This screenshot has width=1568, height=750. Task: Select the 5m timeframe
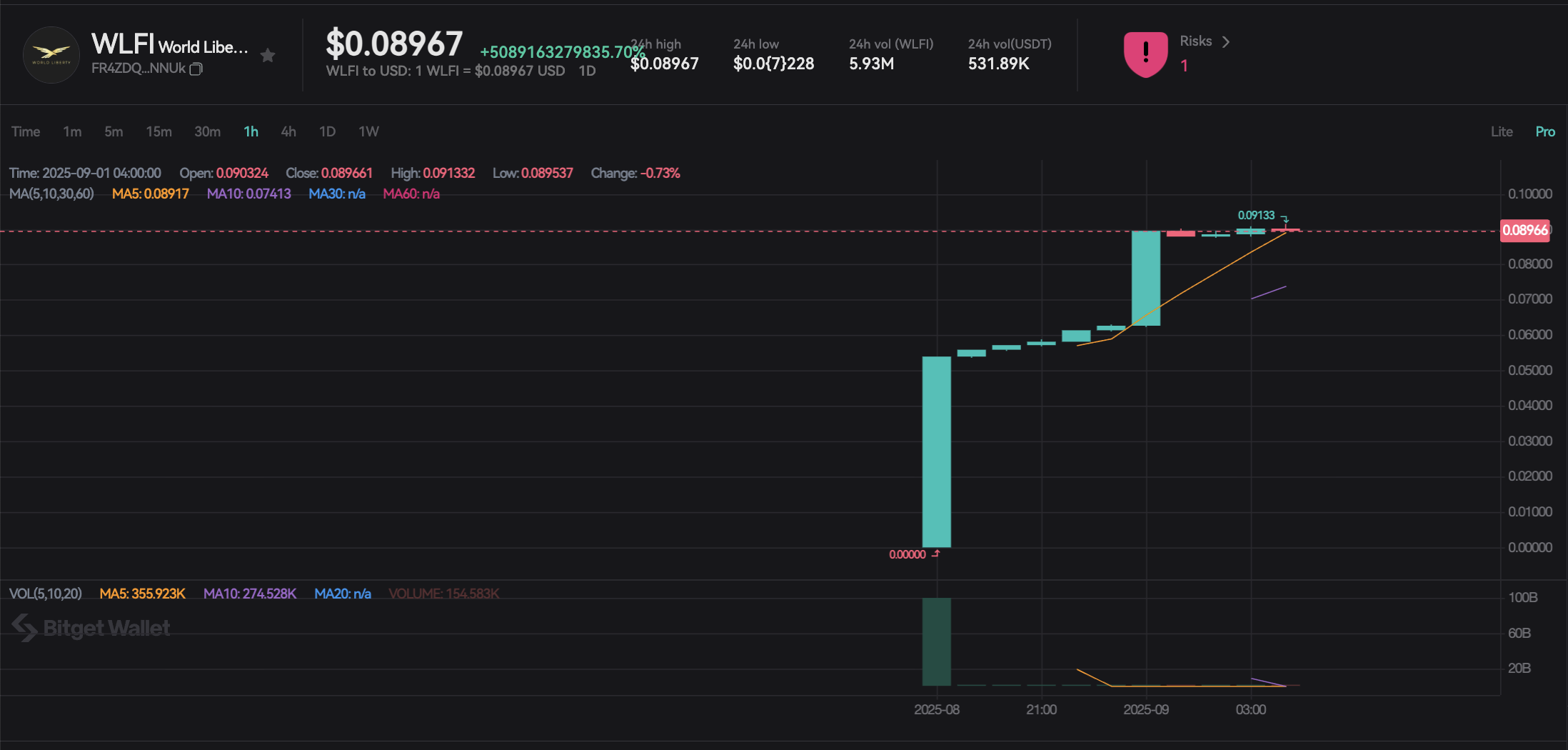tap(114, 131)
